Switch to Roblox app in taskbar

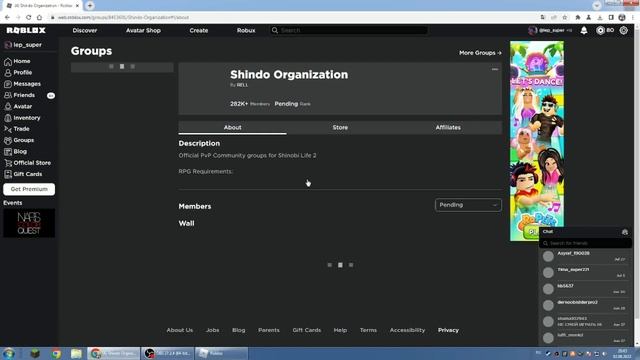[x=221, y=353]
